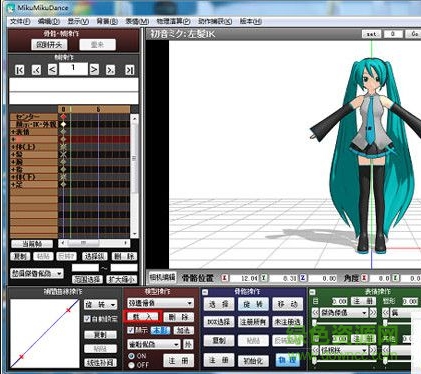
Task: Jump to first frame with |< button
Action: [20, 70]
